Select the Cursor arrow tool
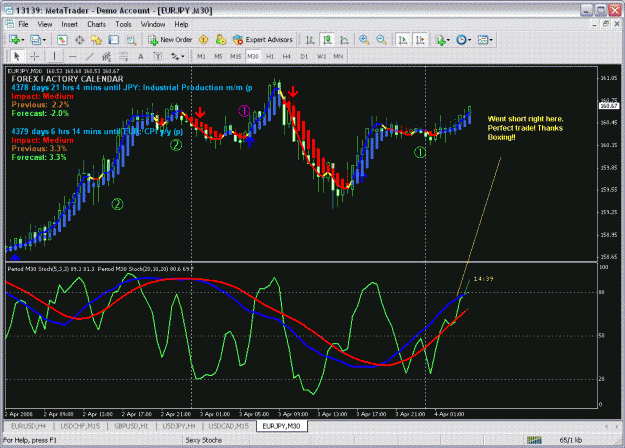625x448 pixels. [x=17, y=57]
